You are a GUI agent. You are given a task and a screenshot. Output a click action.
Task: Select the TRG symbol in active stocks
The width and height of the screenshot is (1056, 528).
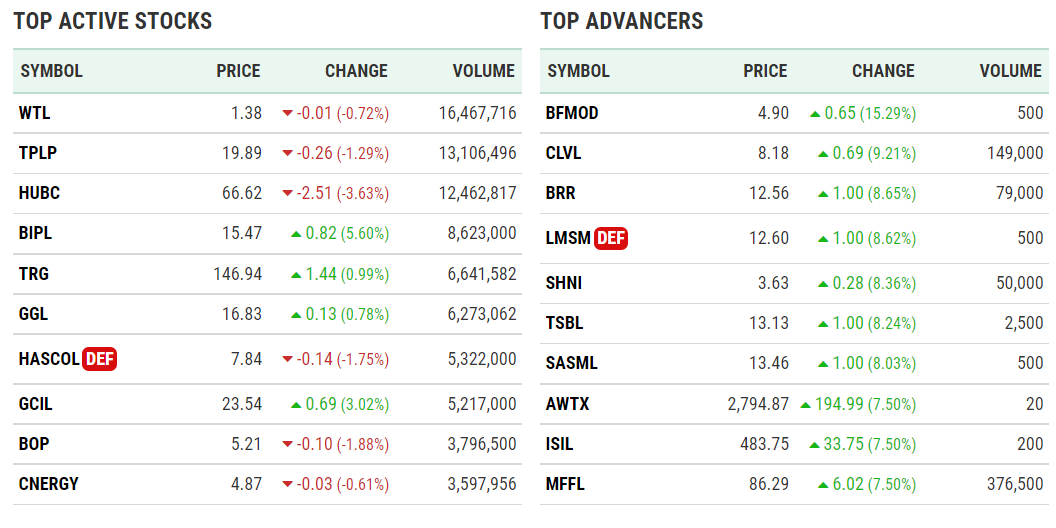coord(33,274)
